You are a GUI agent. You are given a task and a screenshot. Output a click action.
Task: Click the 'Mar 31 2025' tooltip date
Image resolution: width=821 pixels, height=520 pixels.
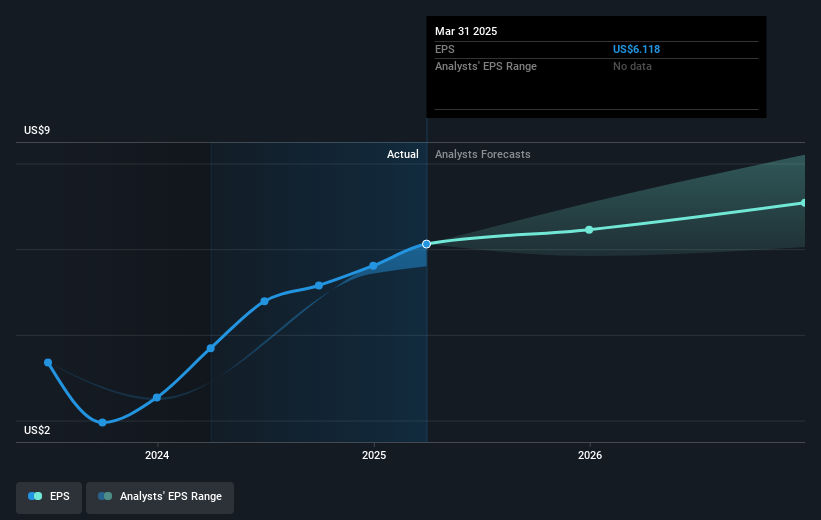point(466,31)
